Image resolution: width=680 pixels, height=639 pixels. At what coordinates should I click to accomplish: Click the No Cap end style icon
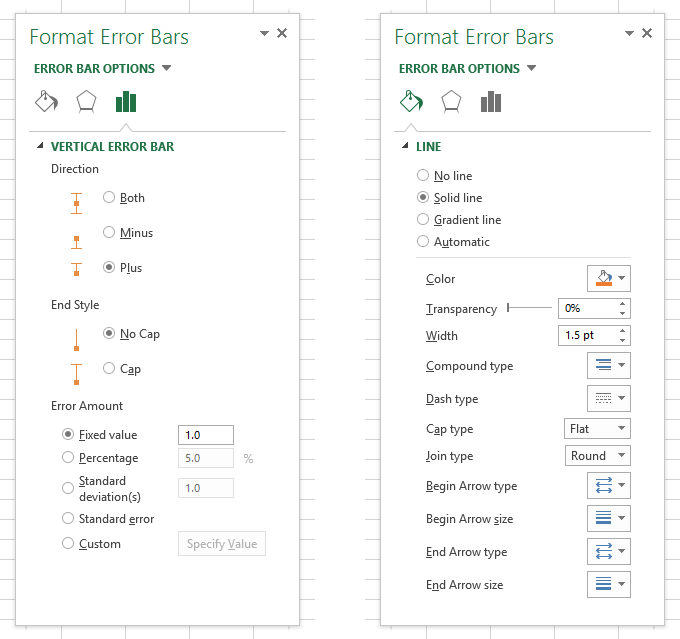(x=76, y=340)
